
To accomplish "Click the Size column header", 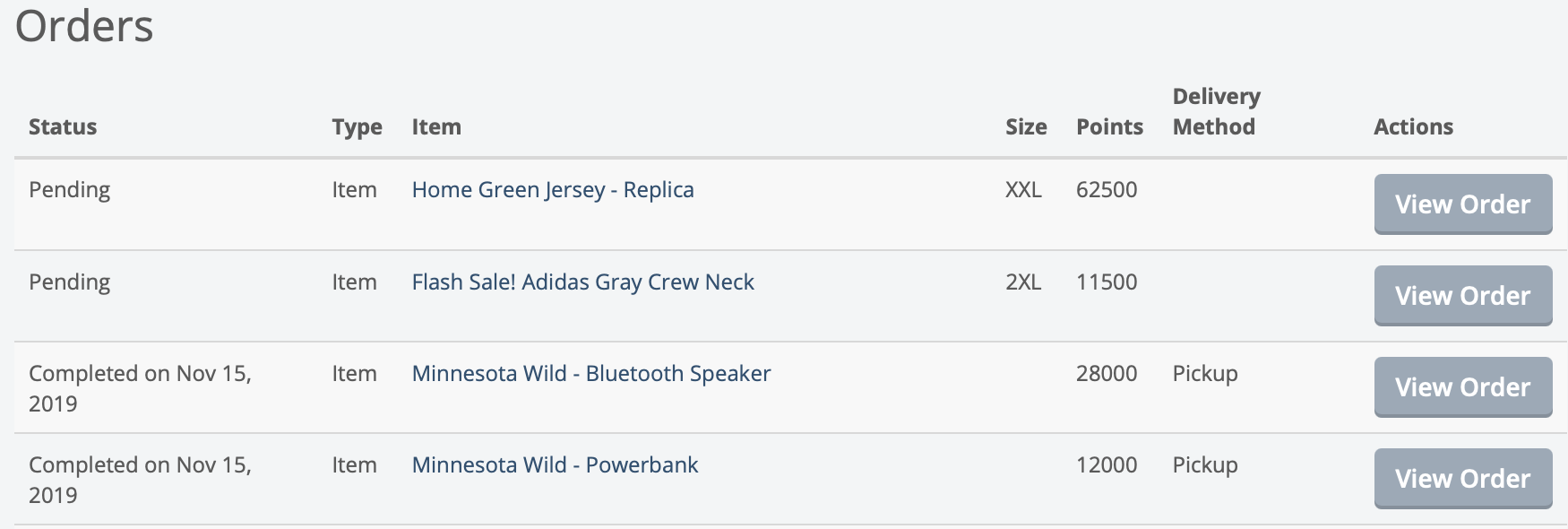I will (x=1026, y=127).
